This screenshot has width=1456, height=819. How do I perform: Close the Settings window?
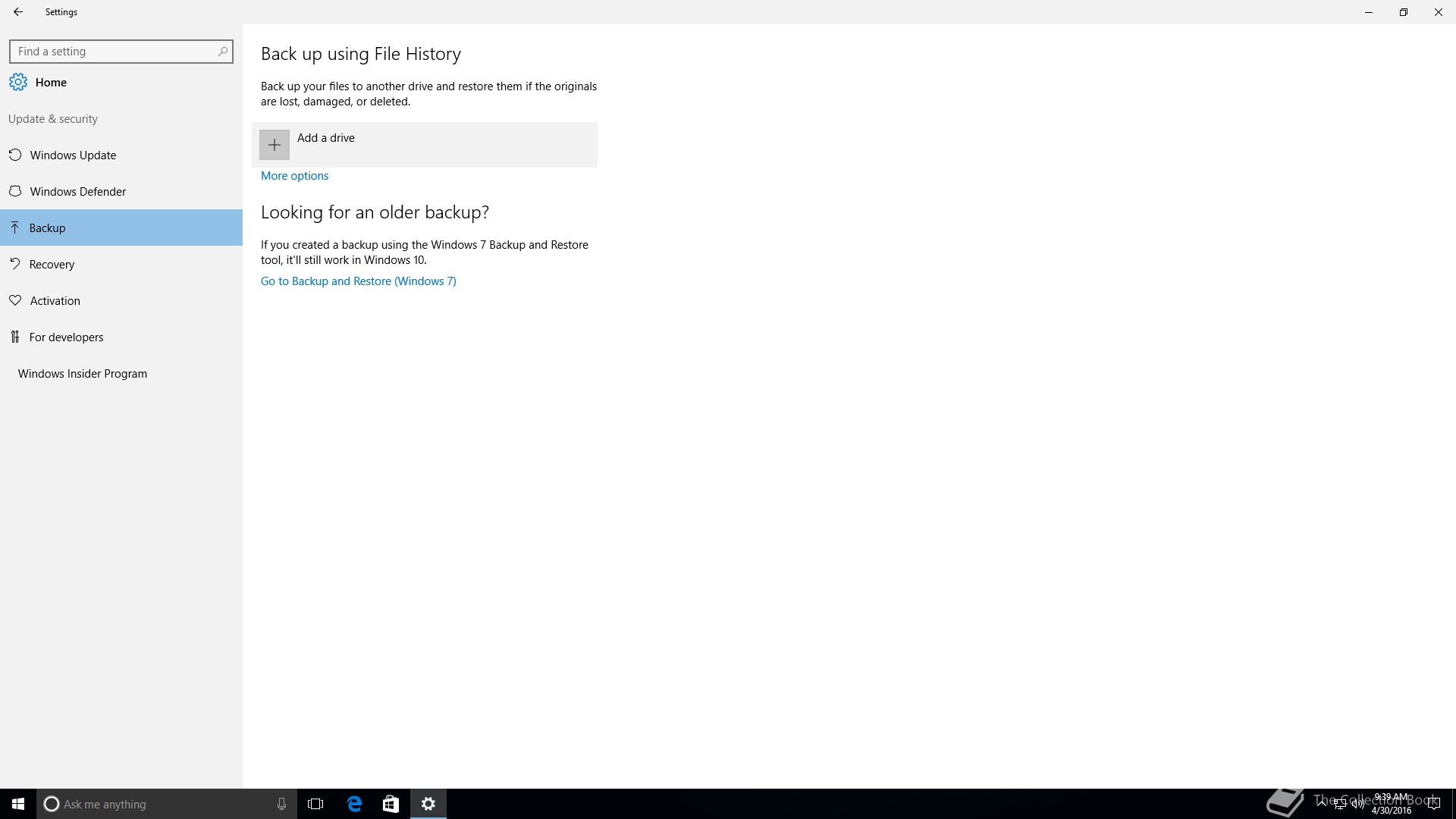(1439, 12)
